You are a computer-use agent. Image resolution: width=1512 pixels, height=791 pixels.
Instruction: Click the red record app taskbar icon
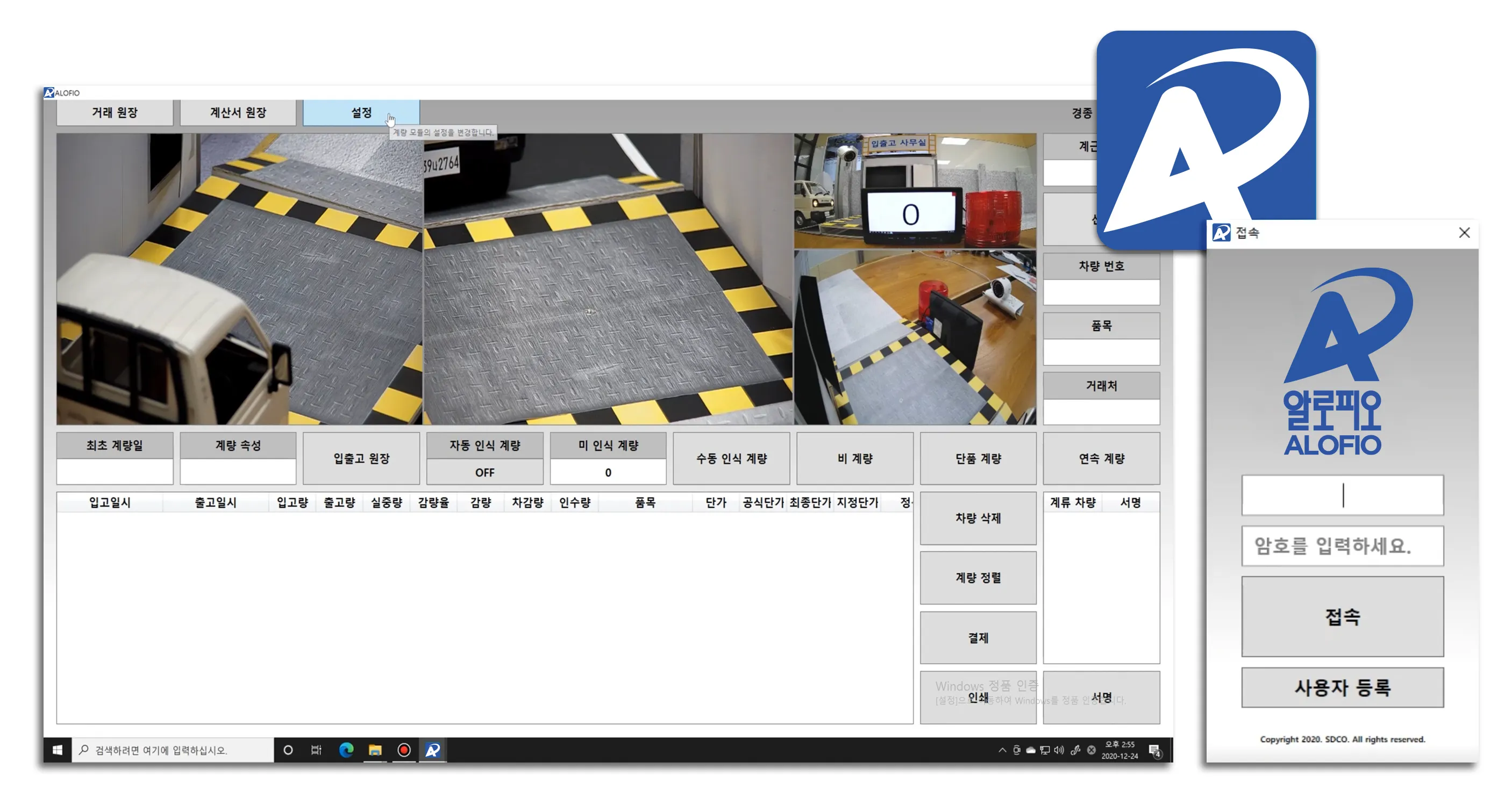coord(404,750)
